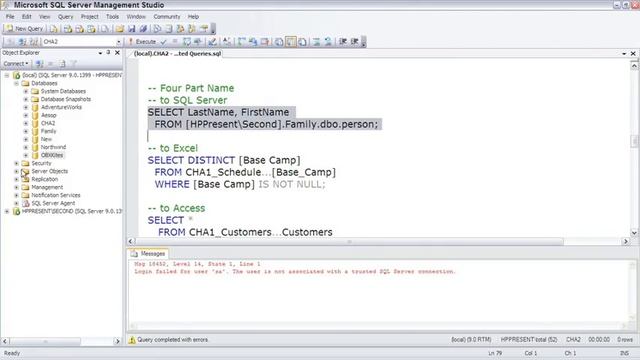The height and width of the screenshot is (360, 640).
Task: Open the CHA2 database dropdown
Action: 119,42
